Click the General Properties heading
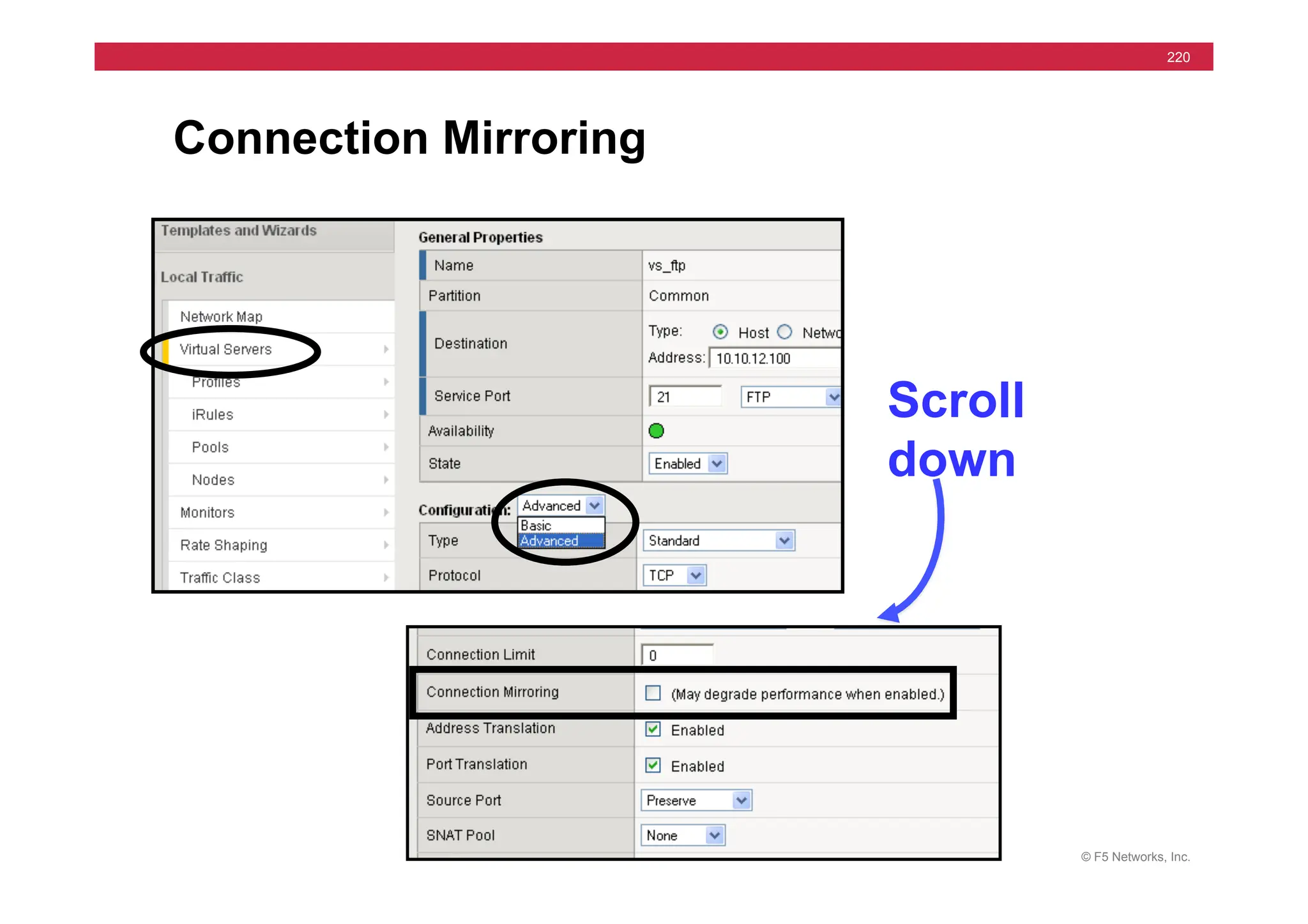 point(480,238)
